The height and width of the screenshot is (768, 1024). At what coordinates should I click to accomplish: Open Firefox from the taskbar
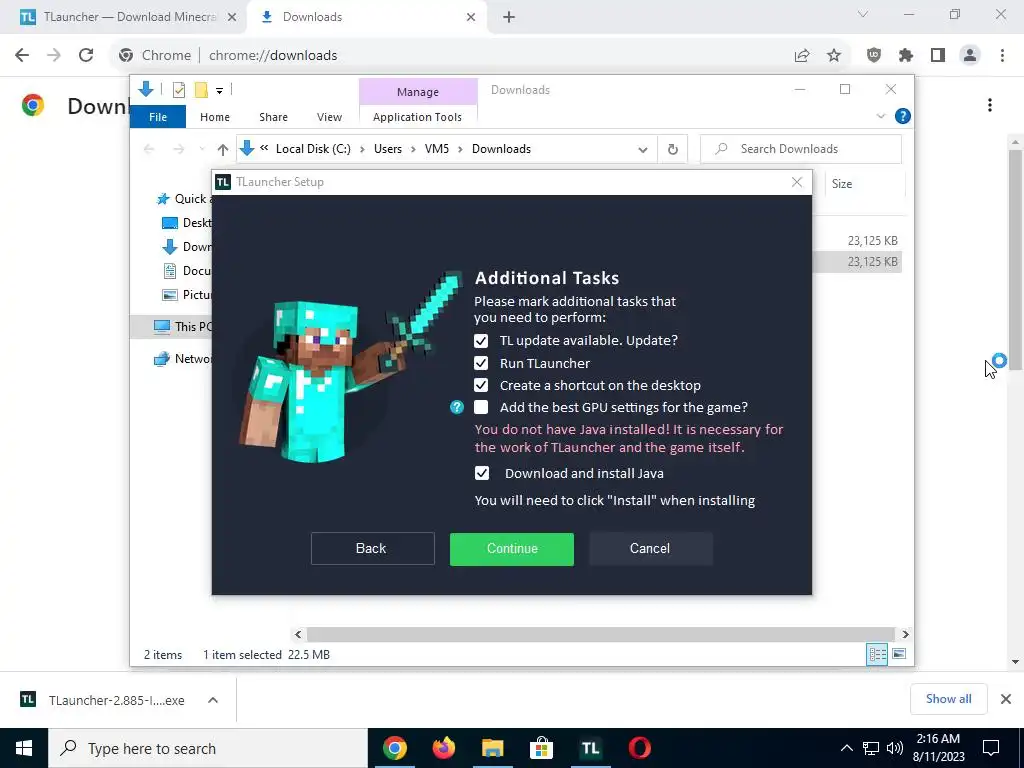tap(443, 748)
